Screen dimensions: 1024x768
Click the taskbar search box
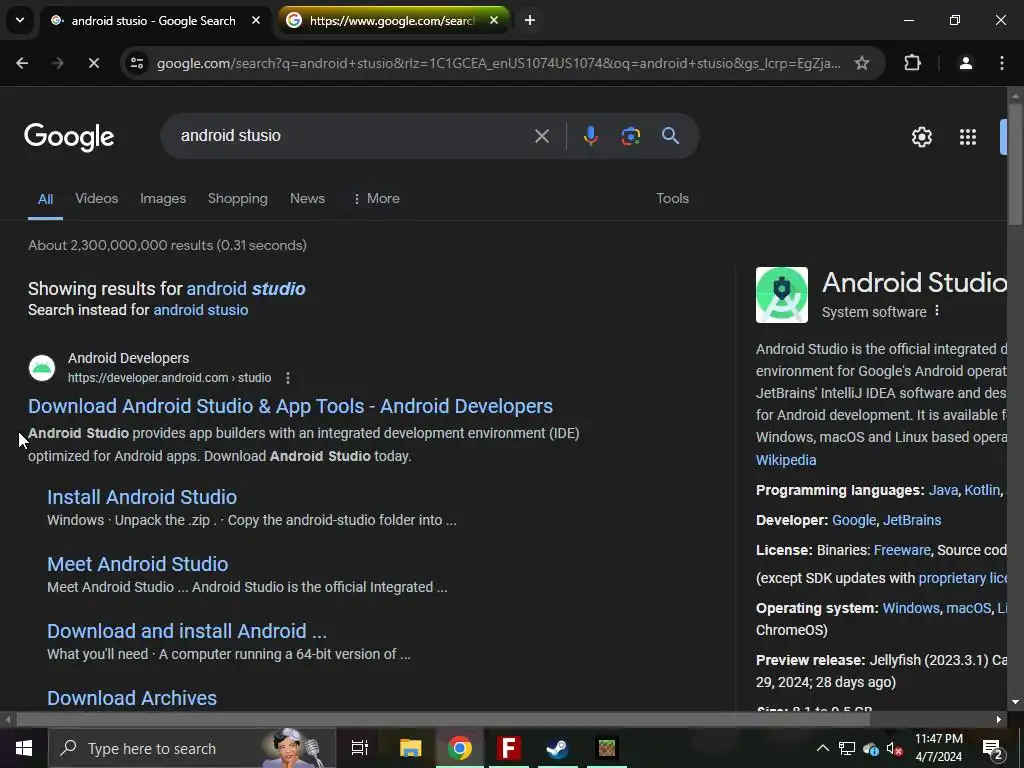coord(192,748)
